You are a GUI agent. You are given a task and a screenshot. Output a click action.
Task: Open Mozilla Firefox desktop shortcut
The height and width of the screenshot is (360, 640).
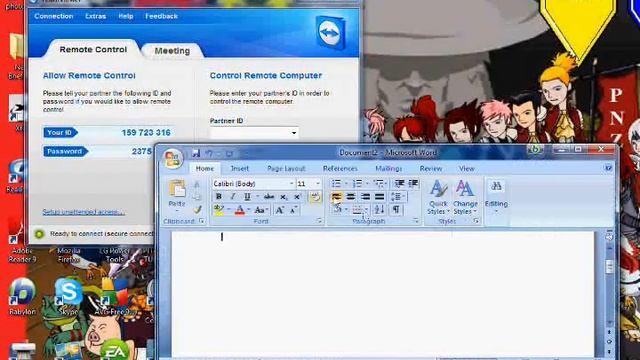click(69, 255)
